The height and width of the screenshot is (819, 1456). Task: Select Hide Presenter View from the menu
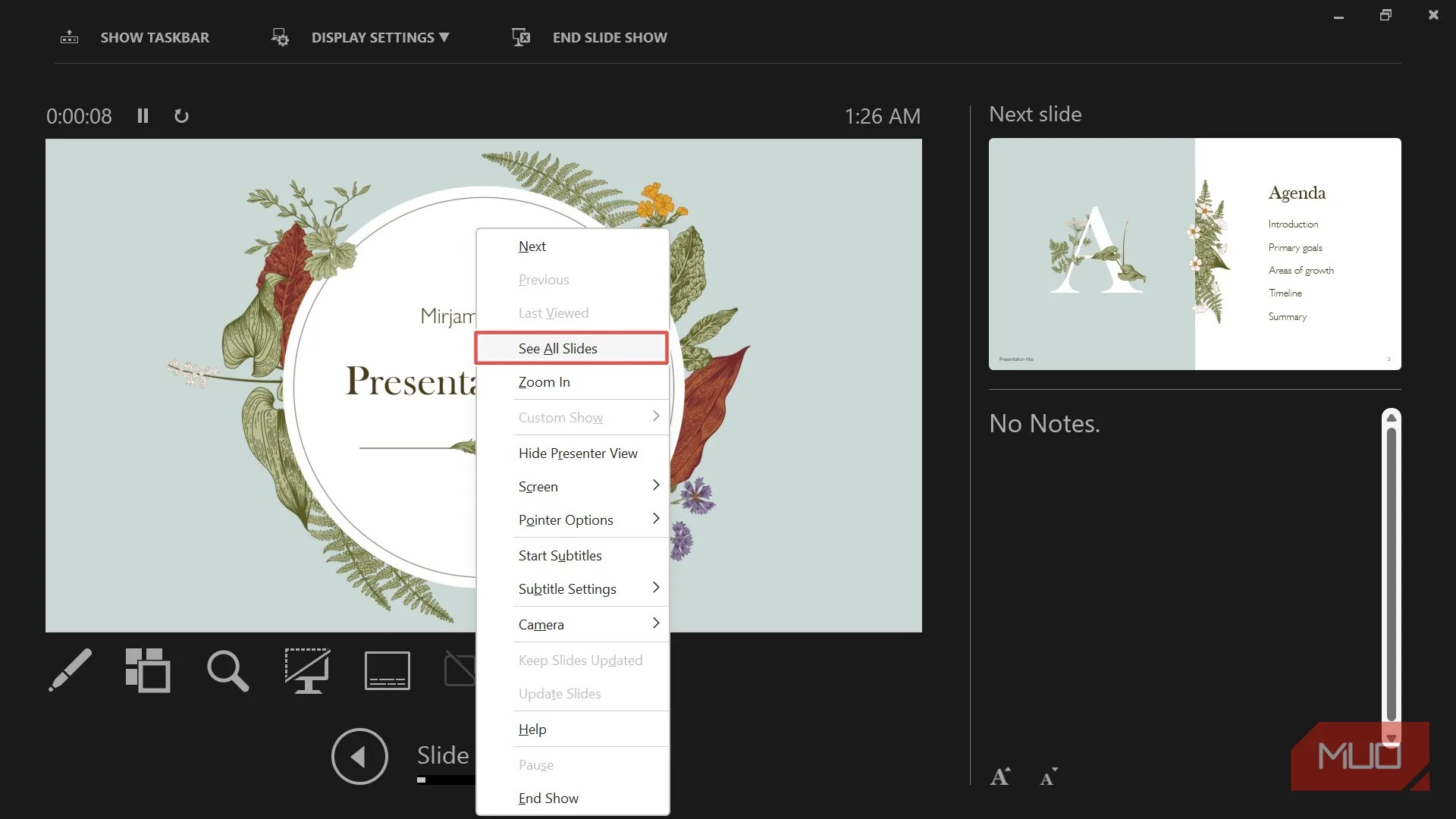578,453
